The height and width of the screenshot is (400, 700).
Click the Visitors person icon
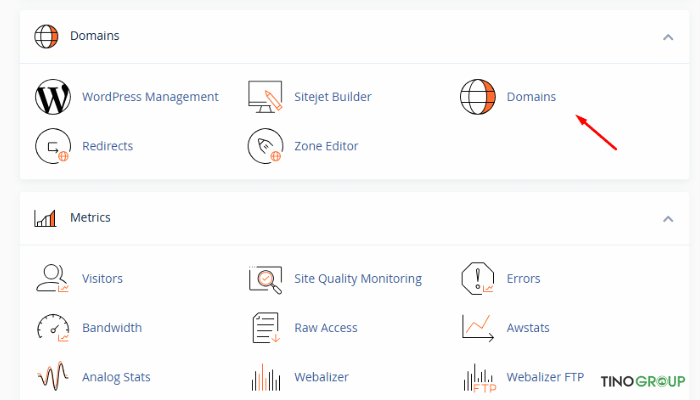pos(52,278)
